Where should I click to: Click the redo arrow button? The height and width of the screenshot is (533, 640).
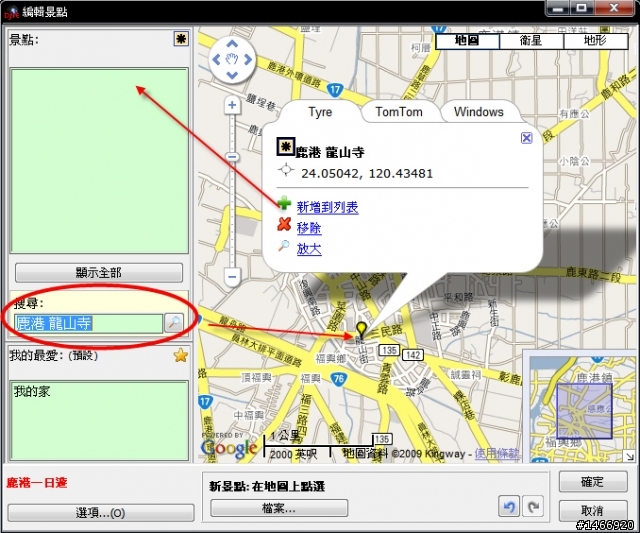click(533, 506)
